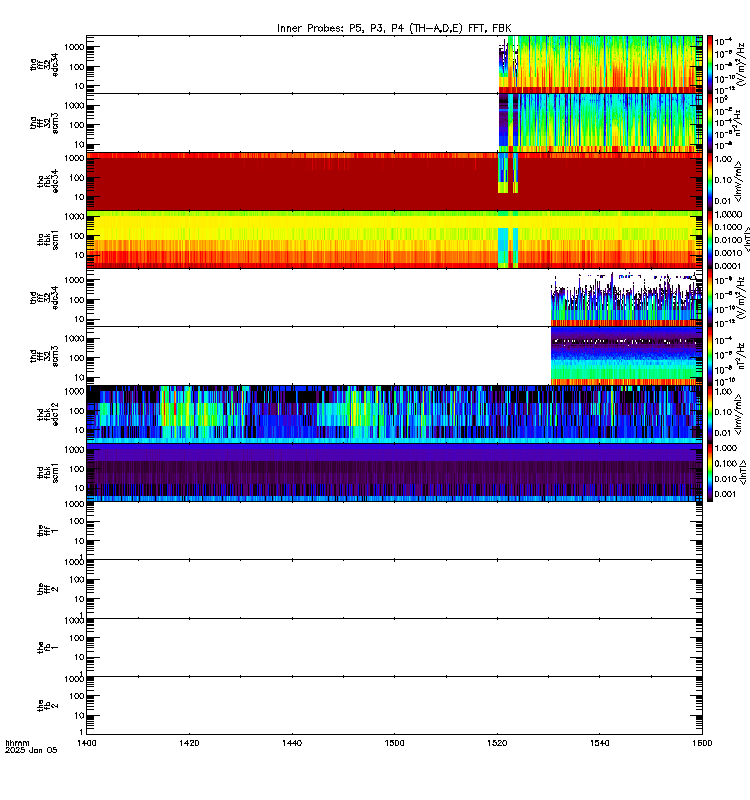Viewport: 750px width, 800px height.
Task: Click the 1440 time axis label
Action: pos(292,743)
